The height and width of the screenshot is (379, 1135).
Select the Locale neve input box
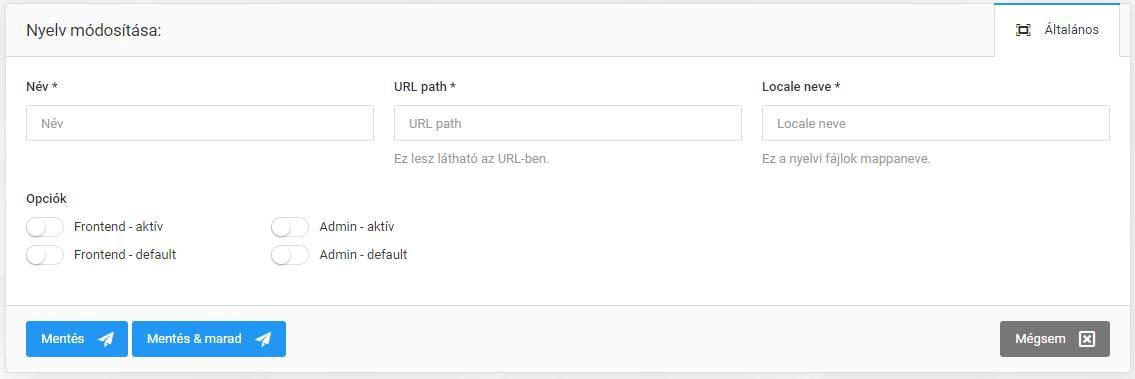tap(936, 123)
